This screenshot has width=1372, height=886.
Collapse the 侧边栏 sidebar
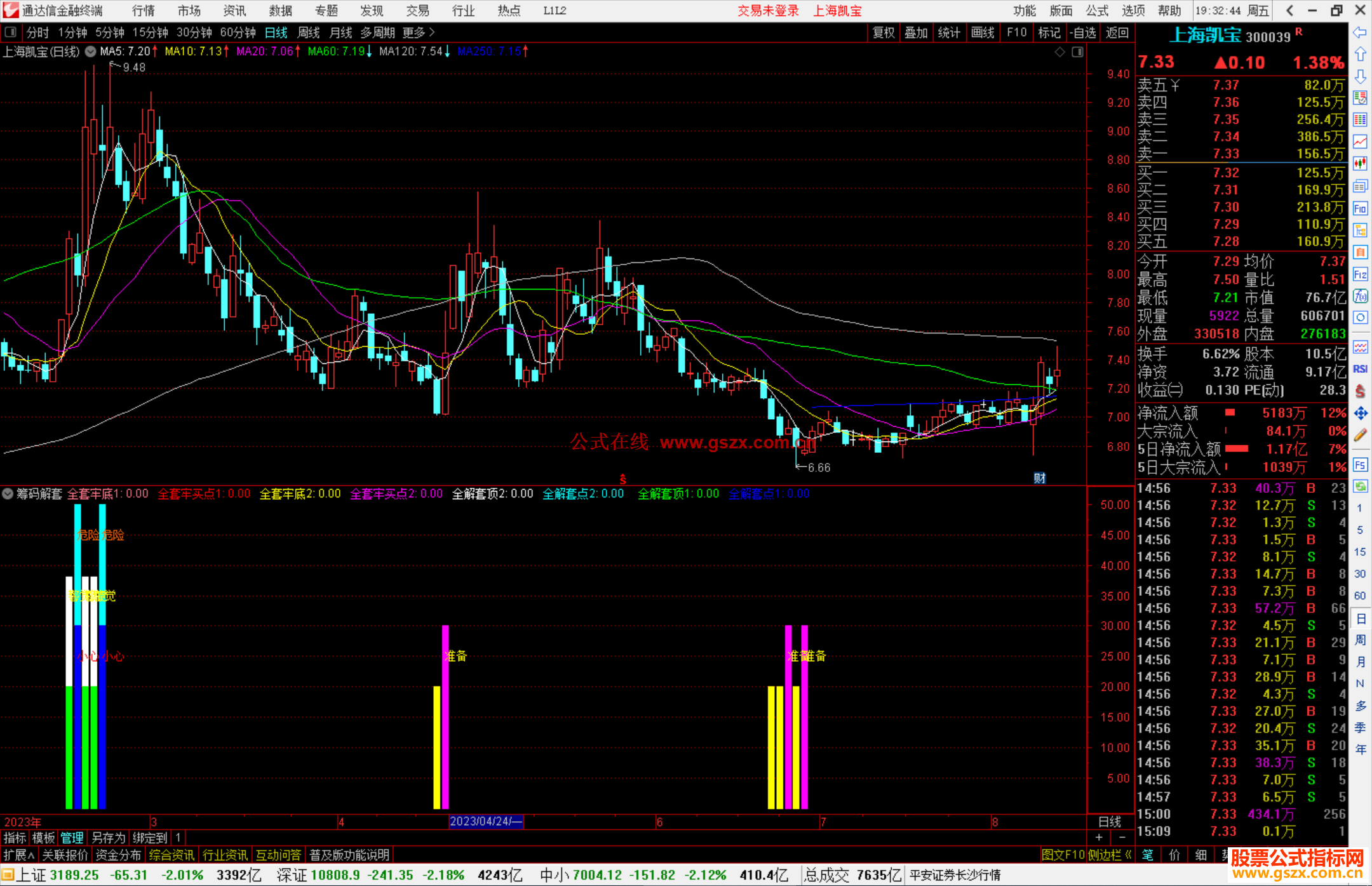pyautogui.click(x=1110, y=855)
